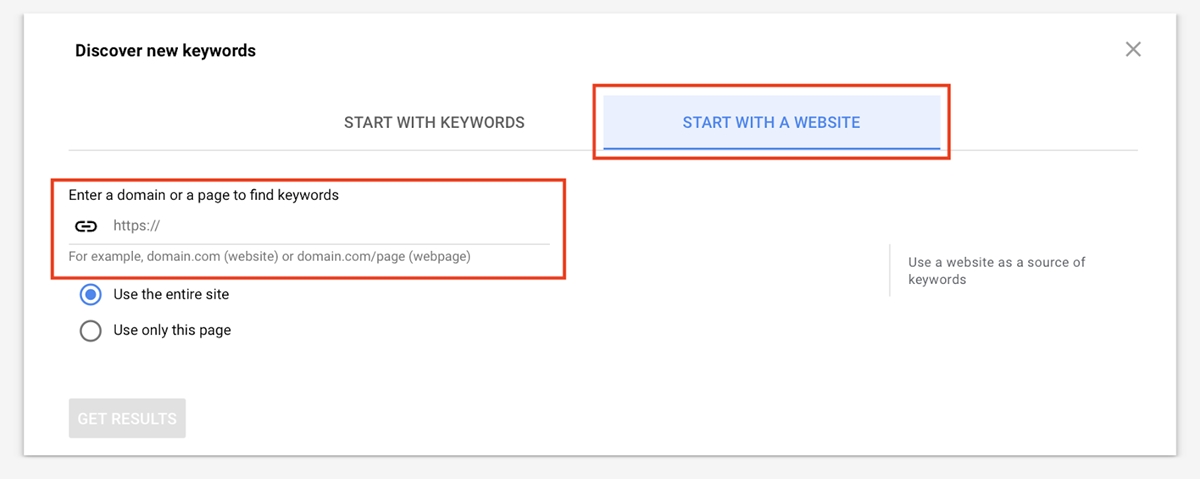Image resolution: width=1200 pixels, height=479 pixels.
Task: Click the word 'keywords' in the side hint
Action: click(x=937, y=280)
